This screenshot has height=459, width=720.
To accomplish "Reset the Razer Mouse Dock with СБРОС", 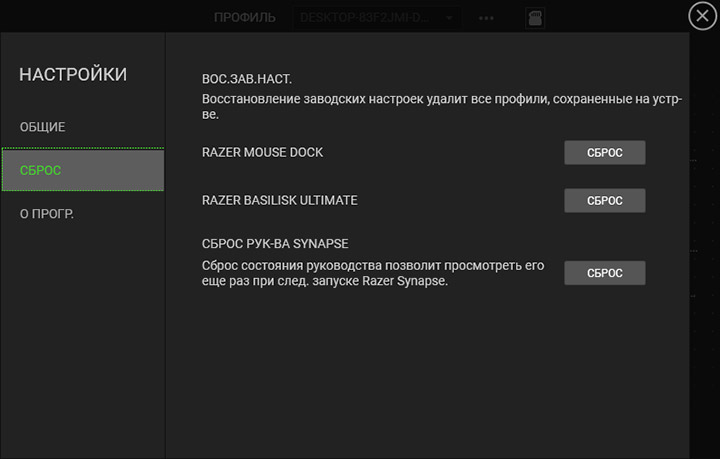I will (604, 152).
